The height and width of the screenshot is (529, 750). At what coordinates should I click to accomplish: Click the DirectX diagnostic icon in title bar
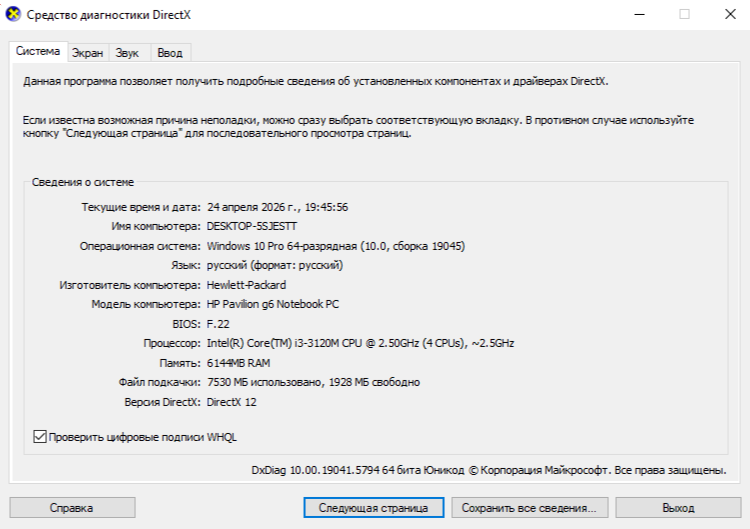tap(13, 14)
